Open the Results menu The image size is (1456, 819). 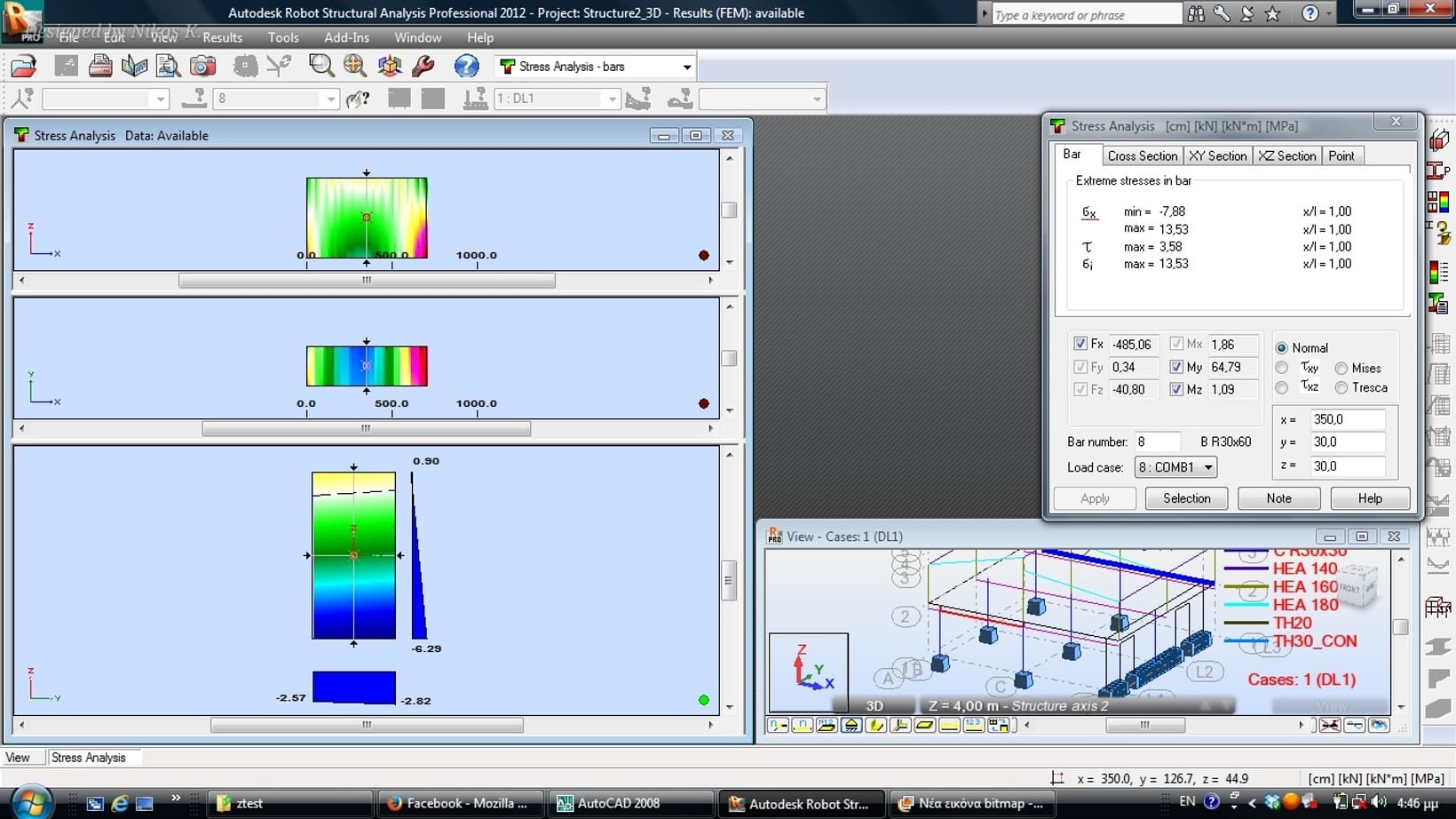point(222,37)
